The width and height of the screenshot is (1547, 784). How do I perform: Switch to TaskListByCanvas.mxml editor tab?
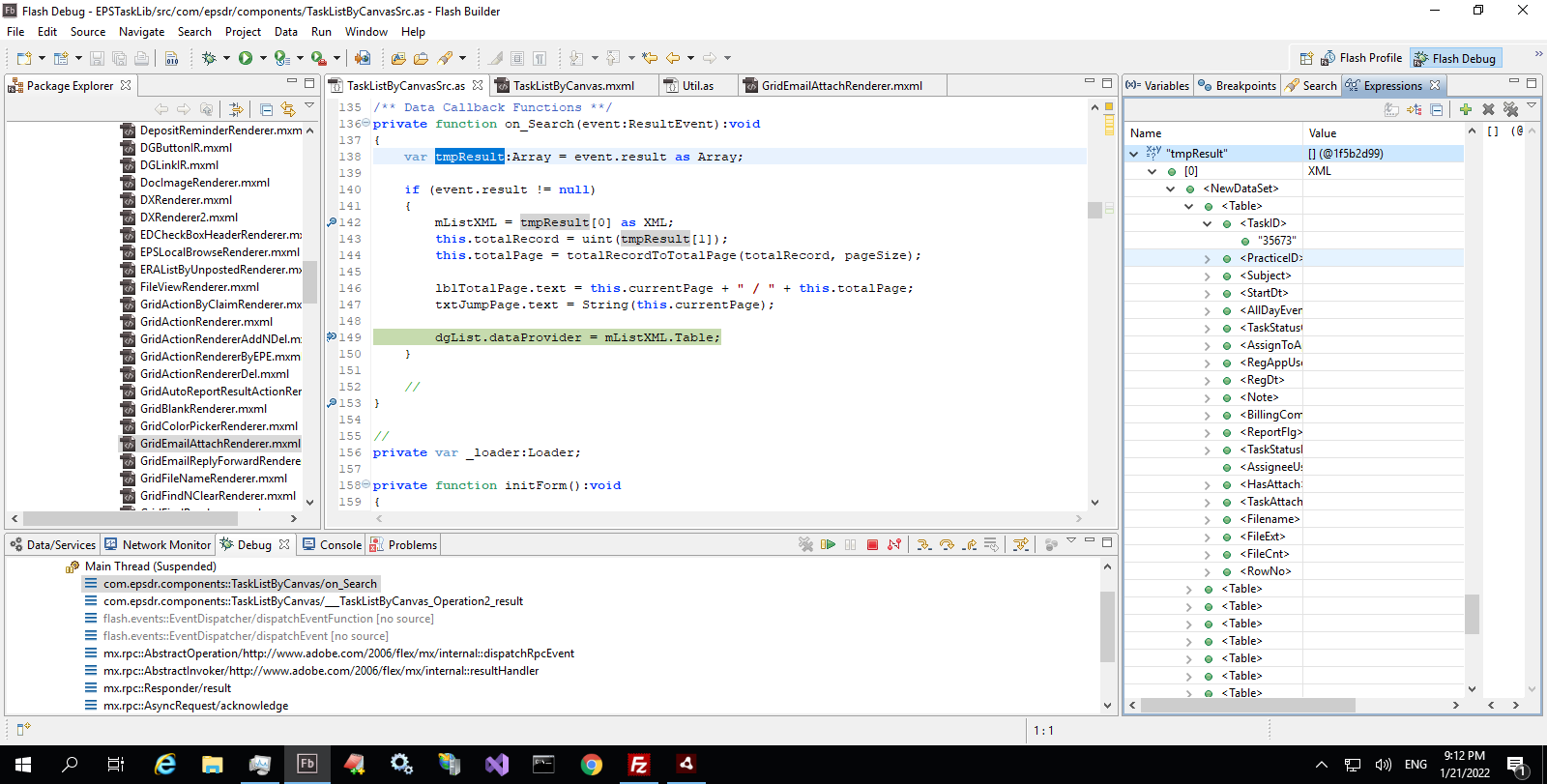click(x=573, y=86)
